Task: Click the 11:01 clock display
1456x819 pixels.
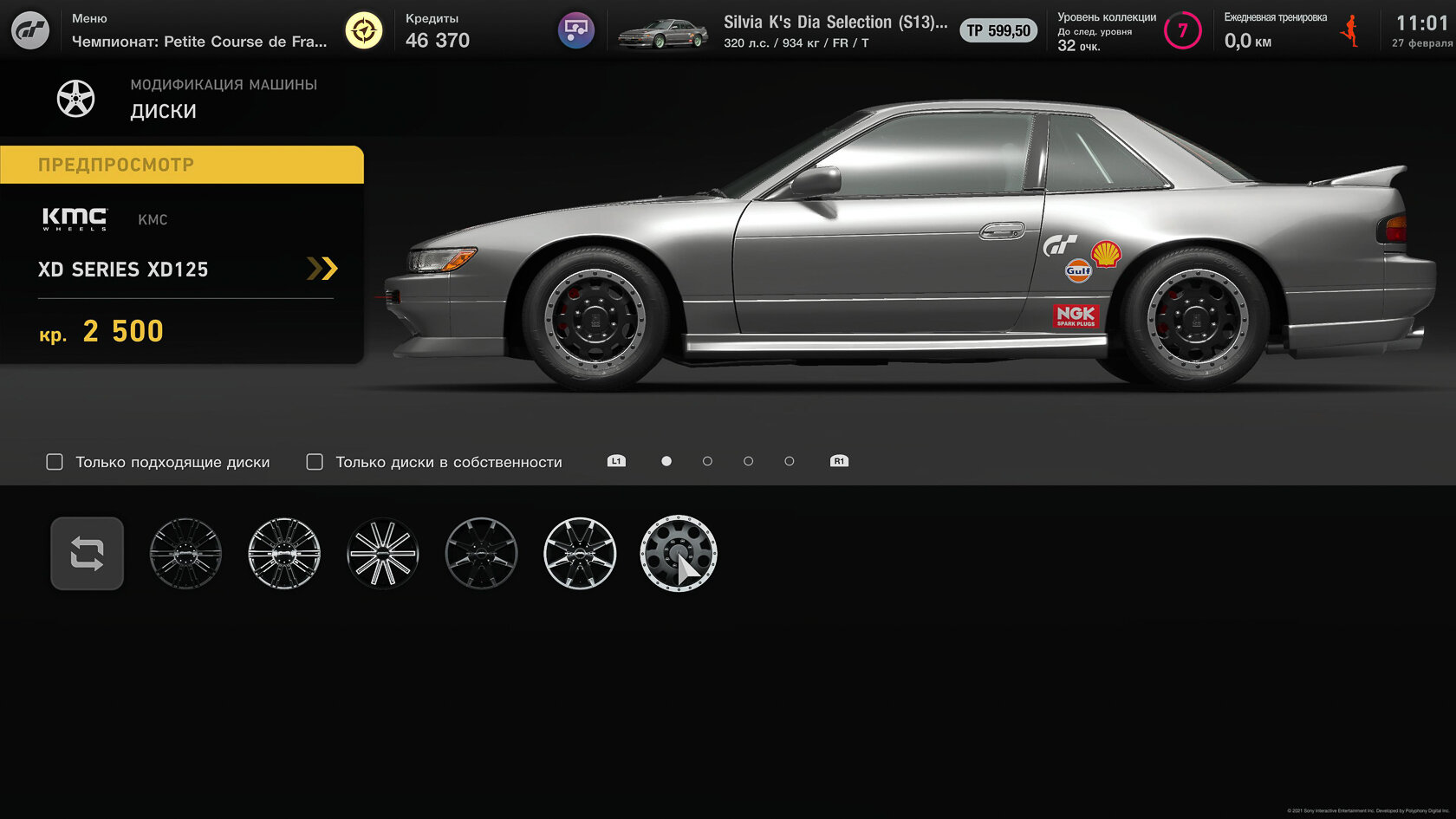Action: click(x=1422, y=23)
